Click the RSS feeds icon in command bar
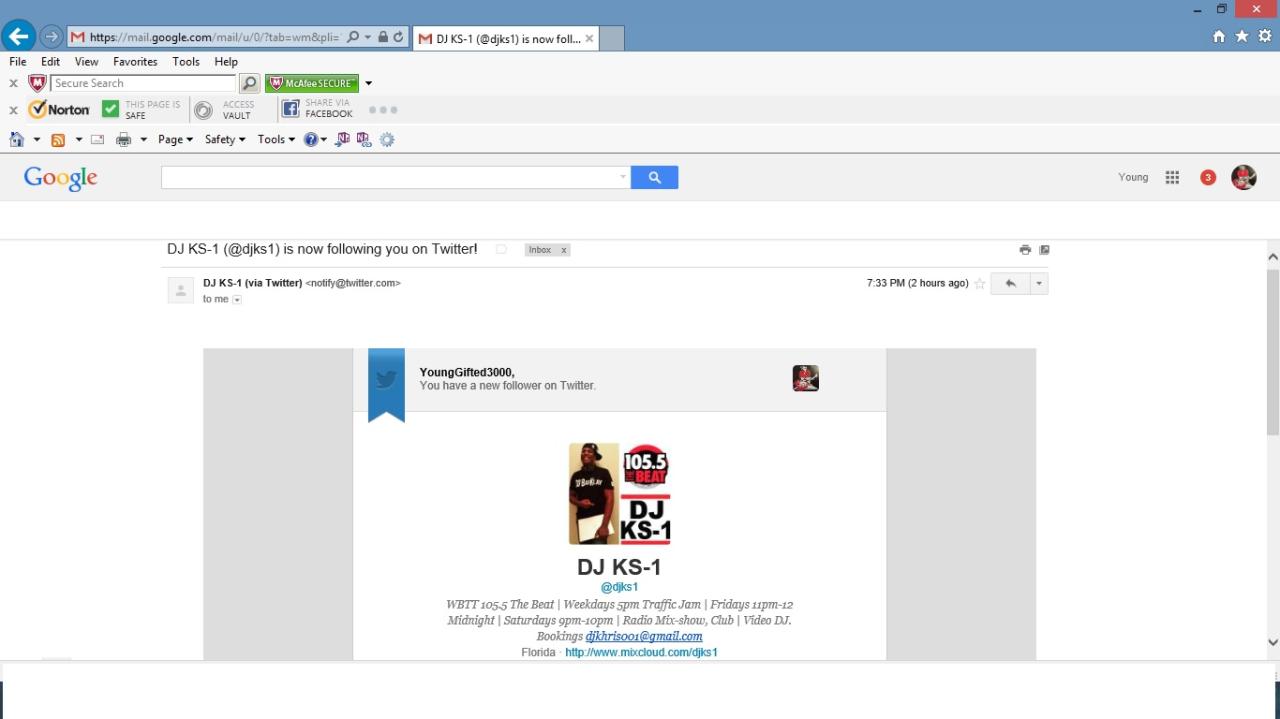1280x719 pixels. tap(58, 140)
